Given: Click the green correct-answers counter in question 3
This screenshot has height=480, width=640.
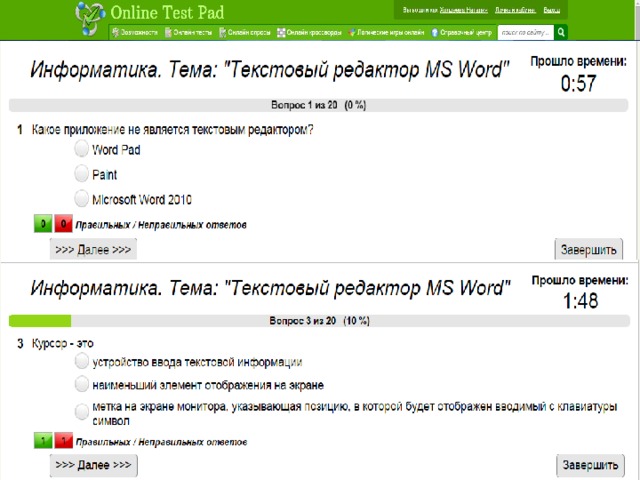Looking at the screenshot, I should pos(43,441).
